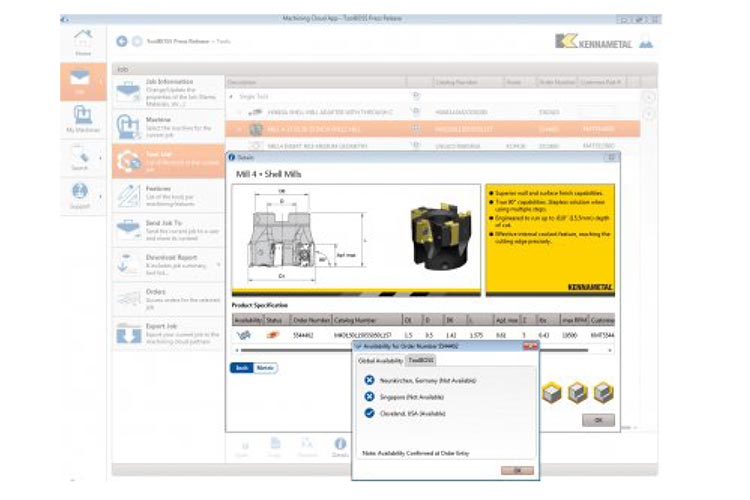750x500 pixels.
Task: Click the black shell mill product photo
Action: [441, 236]
